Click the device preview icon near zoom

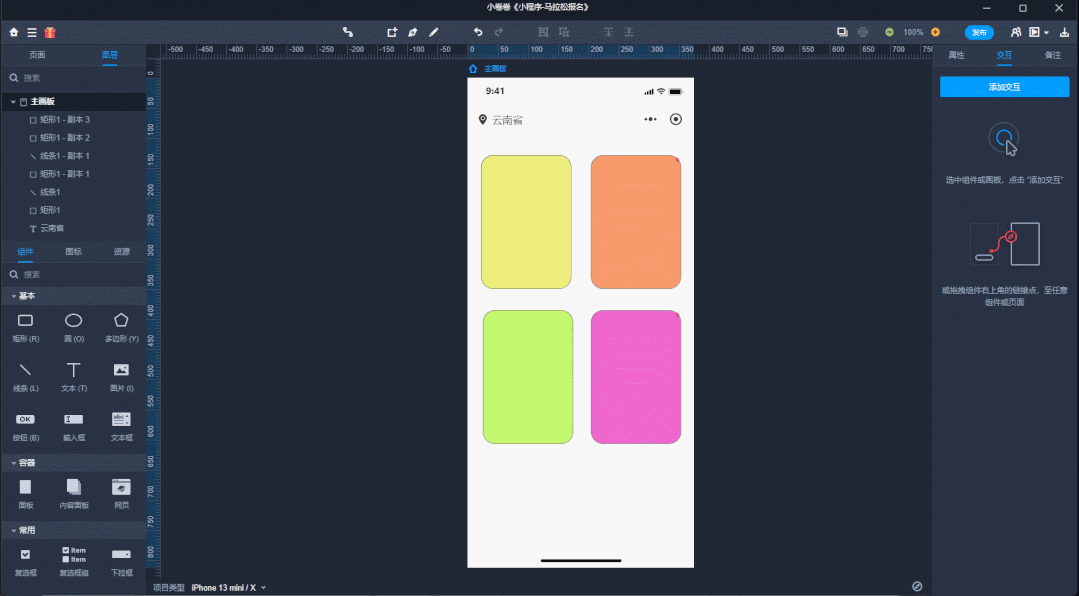842,32
